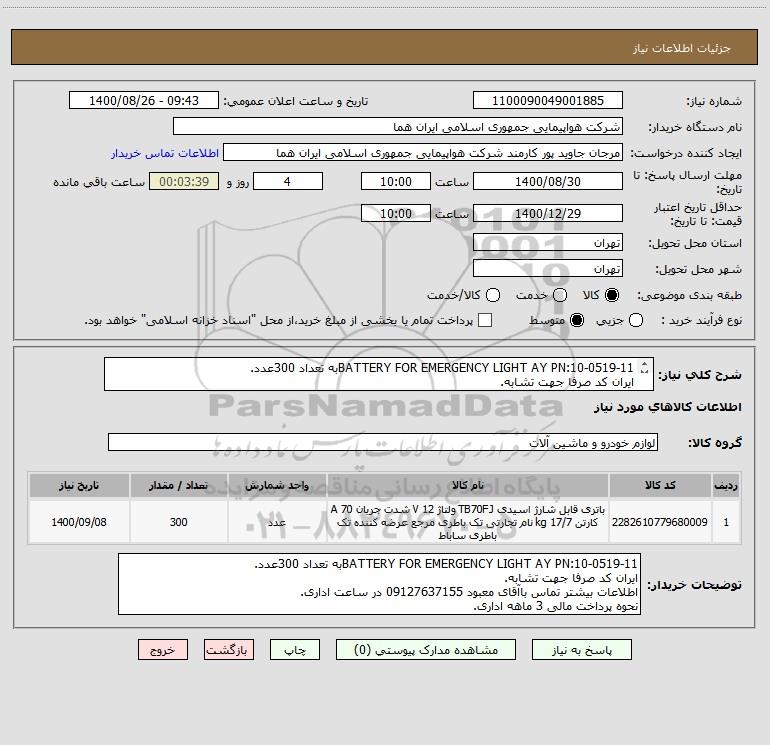Click the price validity hour field 10:00
The image size is (770, 745).
tap(396, 213)
